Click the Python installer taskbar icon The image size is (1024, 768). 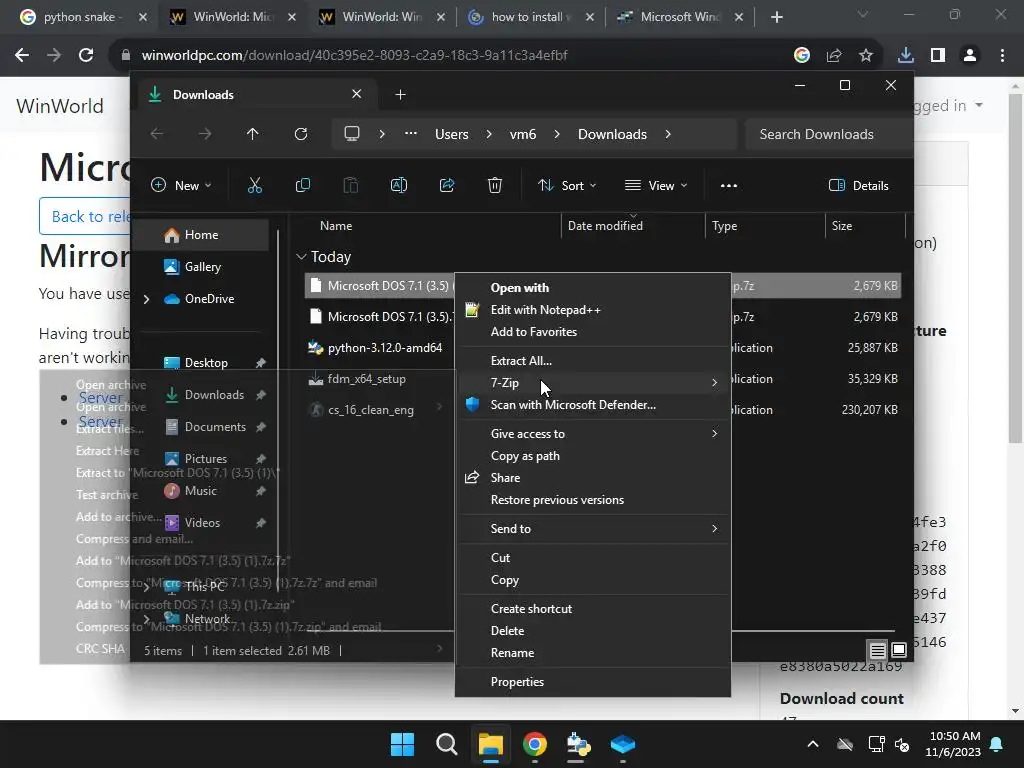[x=579, y=744]
